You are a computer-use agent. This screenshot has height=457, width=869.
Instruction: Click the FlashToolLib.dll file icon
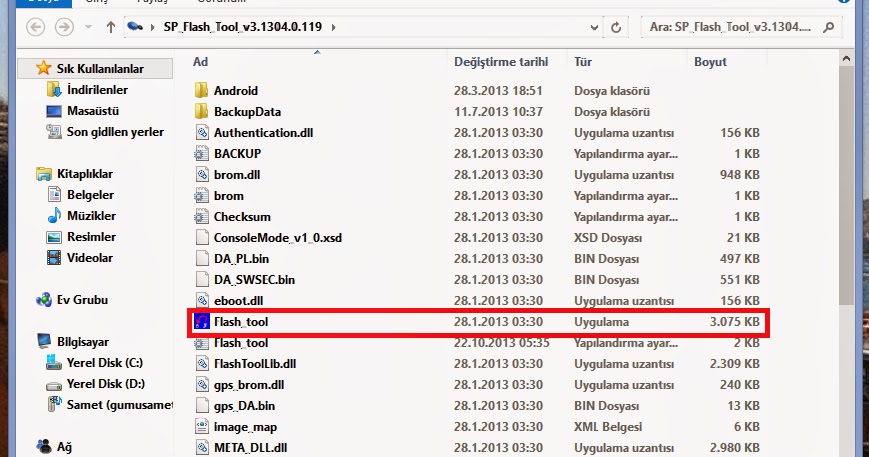[202, 363]
